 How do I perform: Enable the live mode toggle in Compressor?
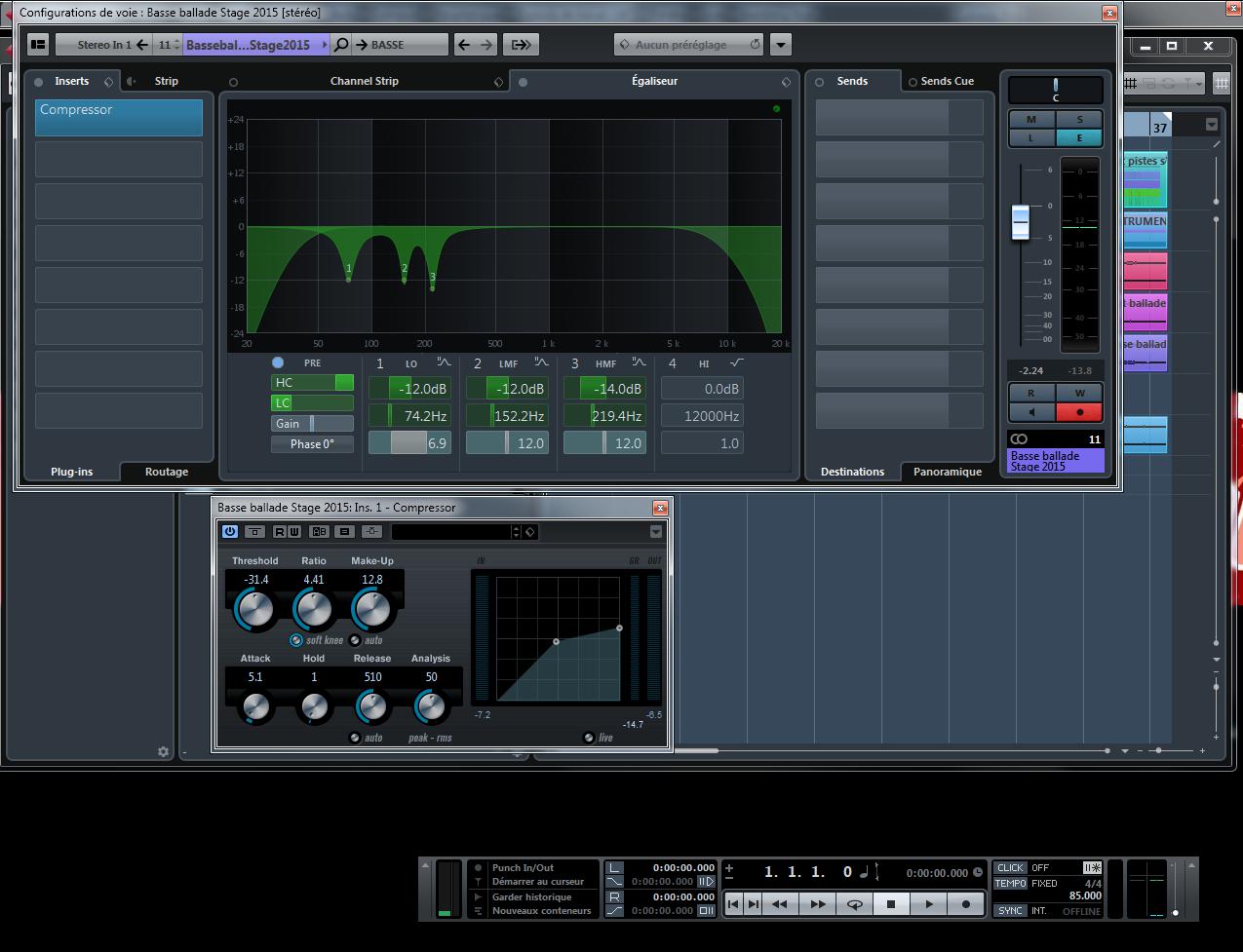coord(589,738)
